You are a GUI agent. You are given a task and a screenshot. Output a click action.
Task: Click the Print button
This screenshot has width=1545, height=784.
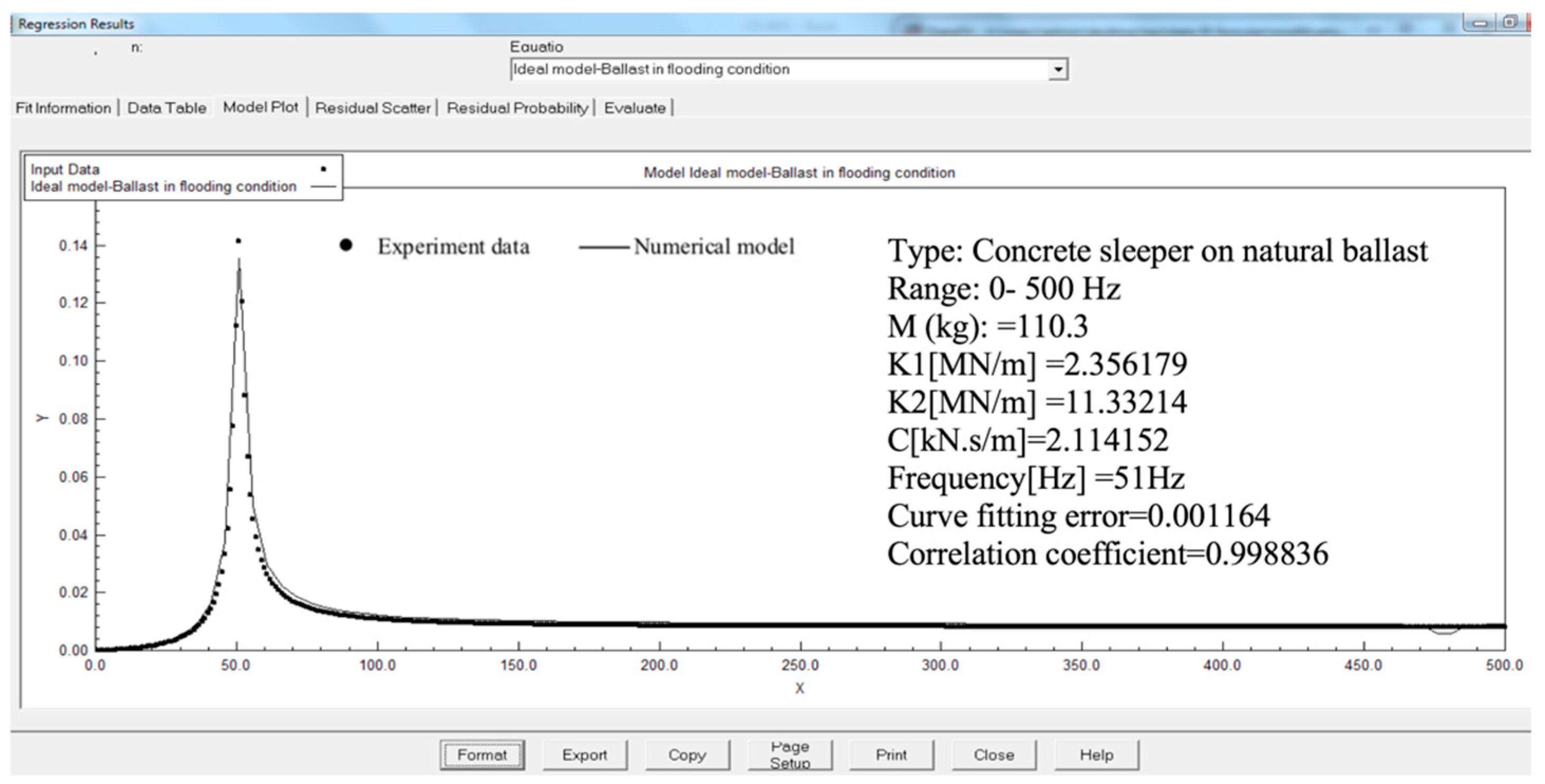tap(891, 754)
